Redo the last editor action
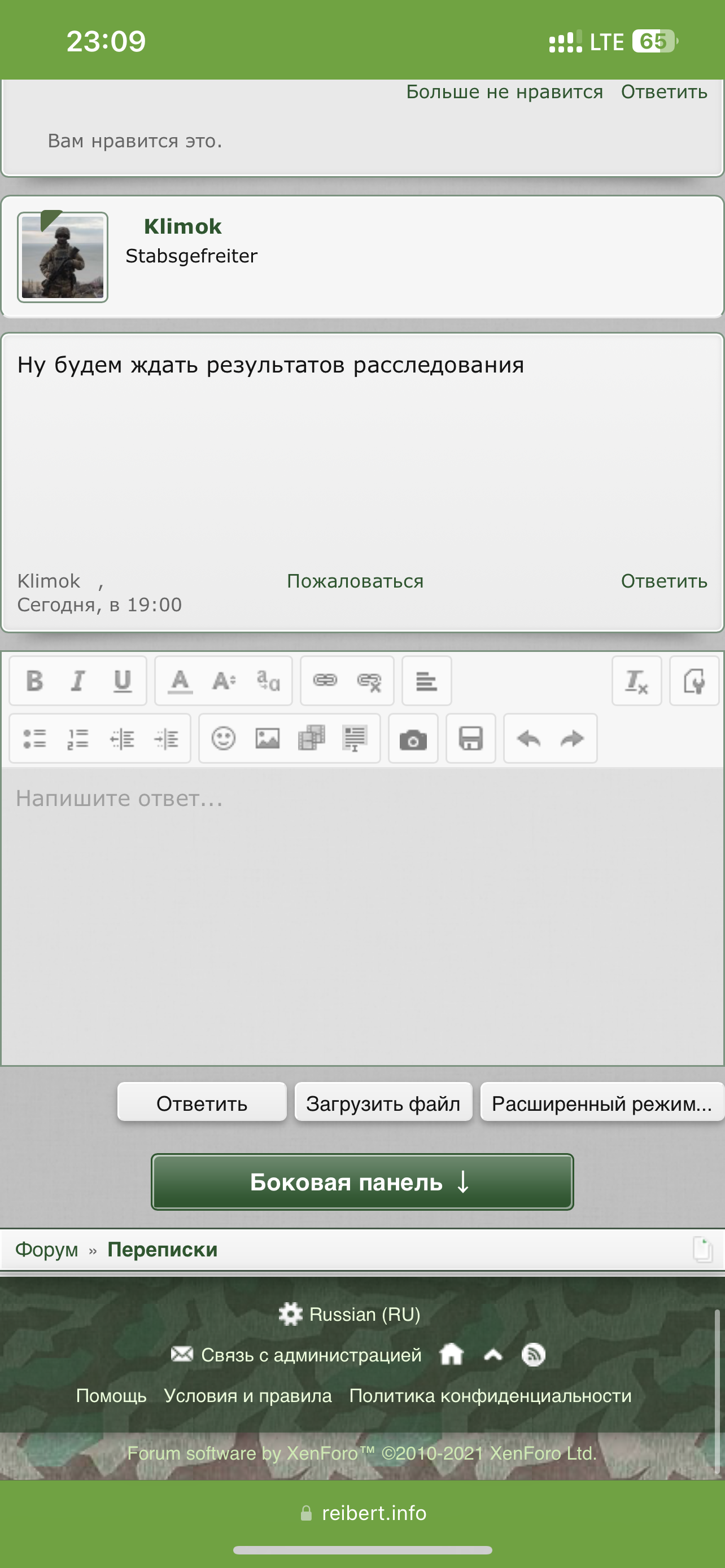Screen dimensions: 725x1568 click(x=572, y=738)
